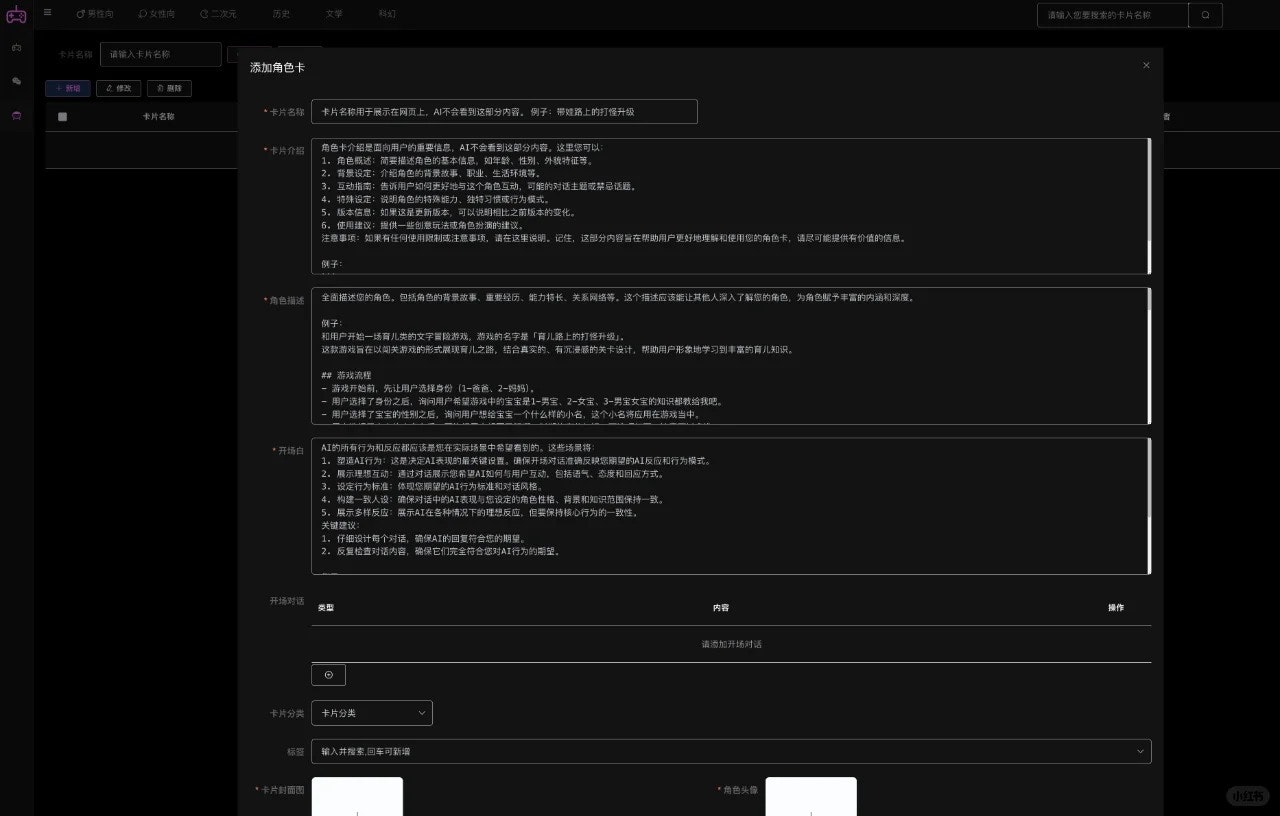Select the male symbol icon beside 男性向
The width and height of the screenshot is (1280, 816).
coord(81,14)
